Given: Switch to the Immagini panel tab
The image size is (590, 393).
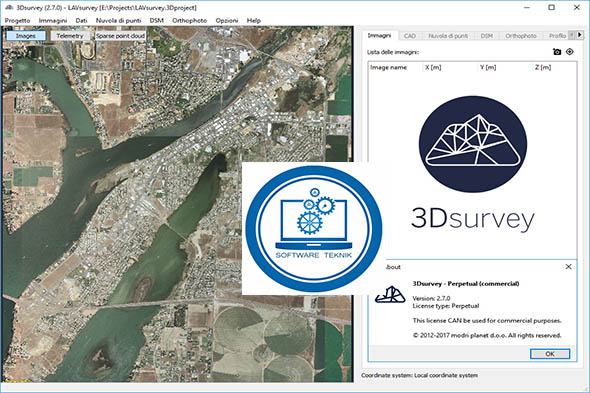Looking at the screenshot, I should coord(379,35).
